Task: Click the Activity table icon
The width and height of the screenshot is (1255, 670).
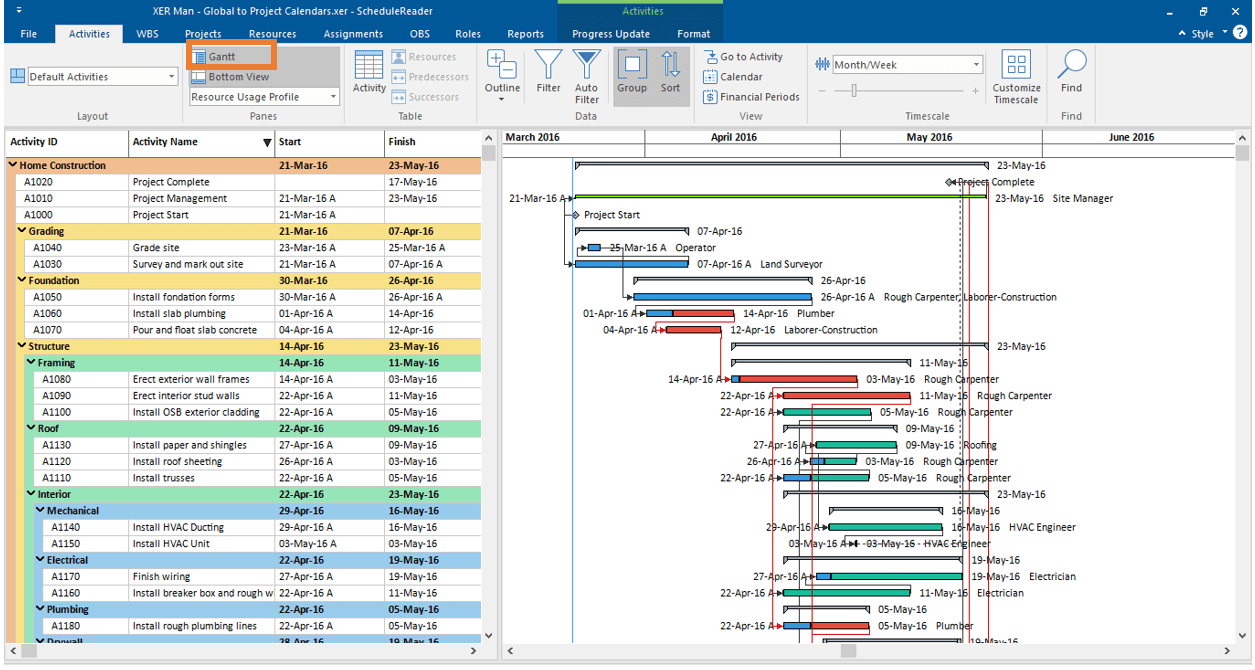Action: point(369,73)
